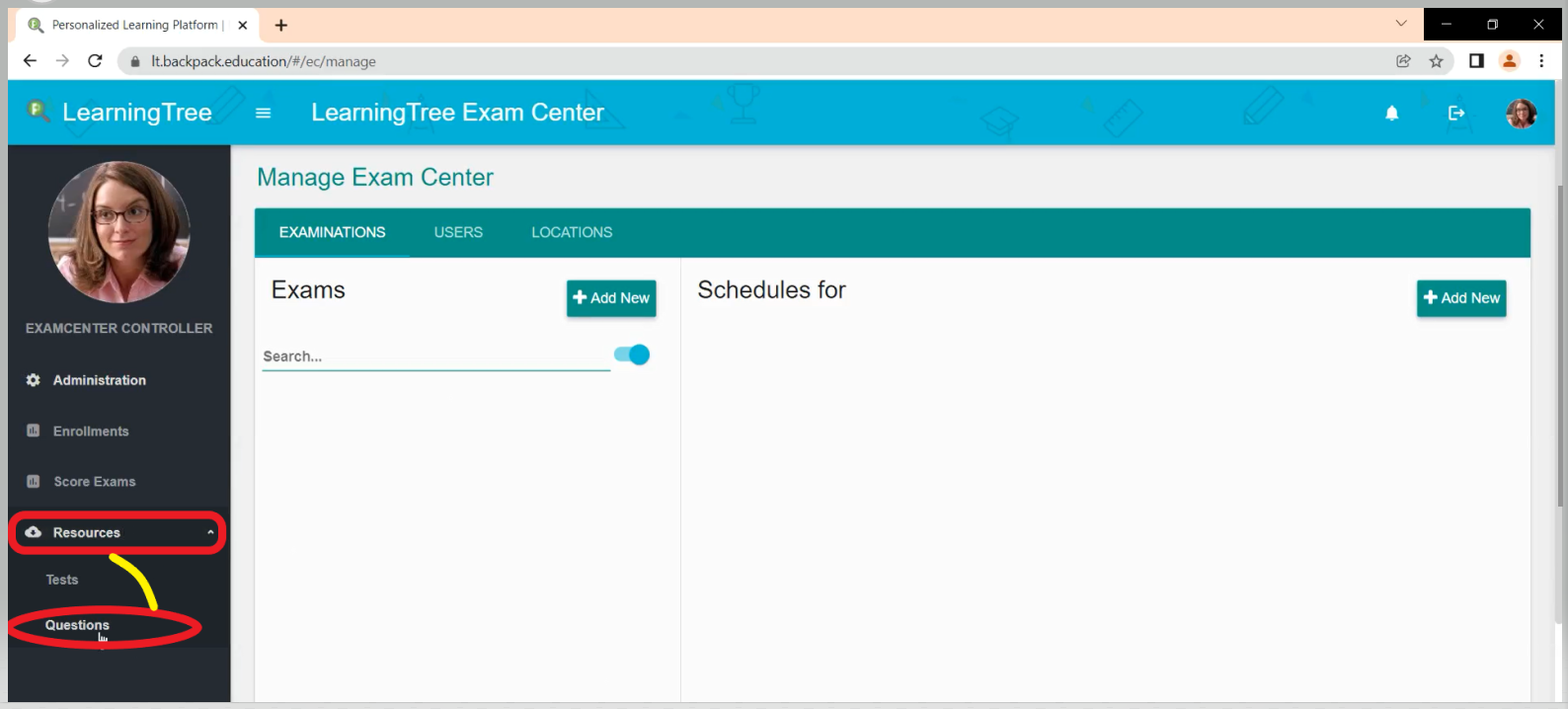Click the user avatar in top header
This screenshot has height=709, width=1568.
point(1521,114)
